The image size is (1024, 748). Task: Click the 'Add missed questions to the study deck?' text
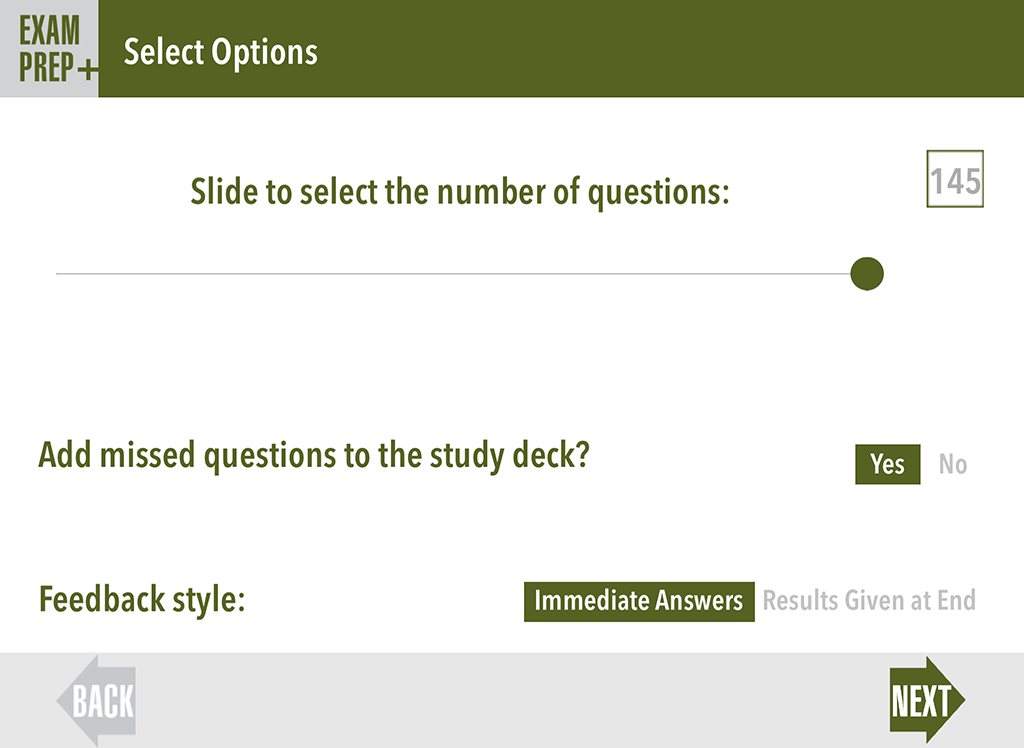[x=314, y=455]
